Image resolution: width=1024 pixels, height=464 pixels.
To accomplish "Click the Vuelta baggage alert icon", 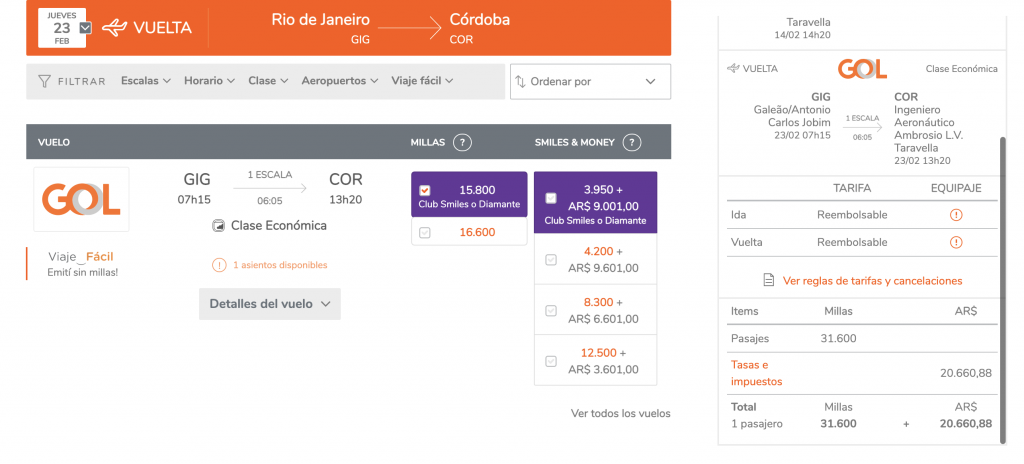I will (x=956, y=242).
